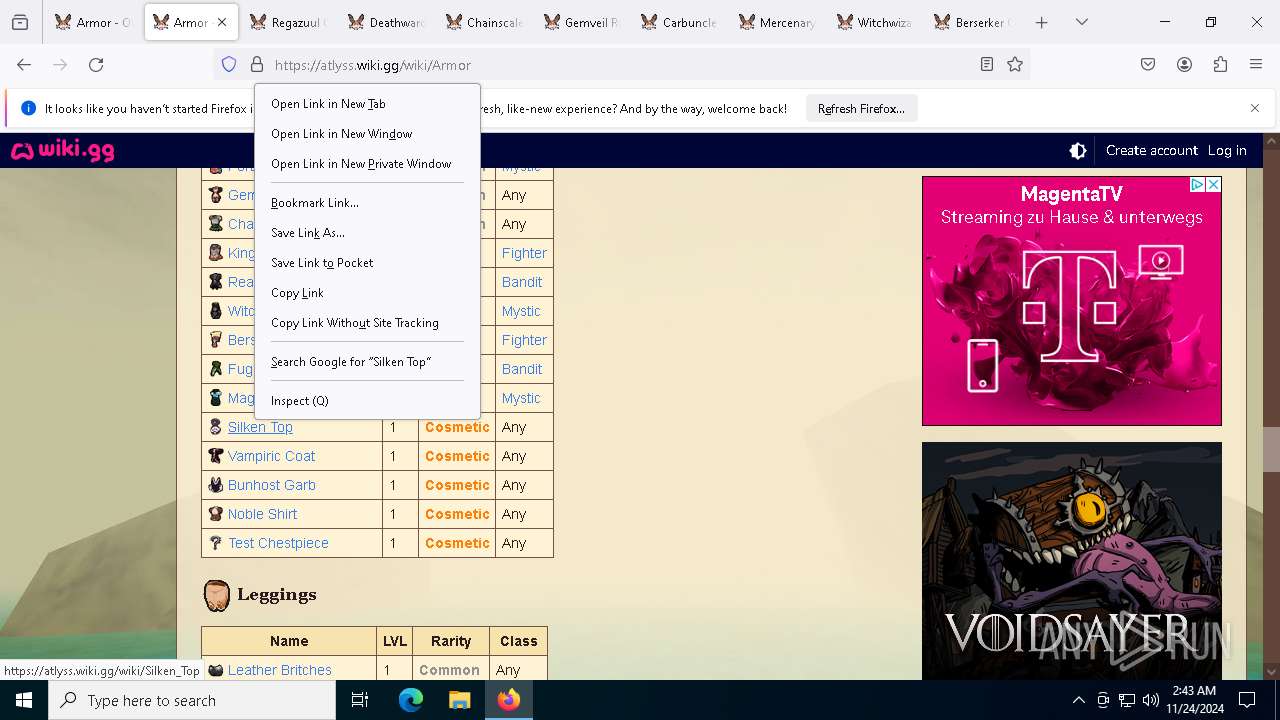The height and width of the screenshot is (720, 1280).
Task: Click the Bandit class link in Rea row
Action: pos(522,282)
